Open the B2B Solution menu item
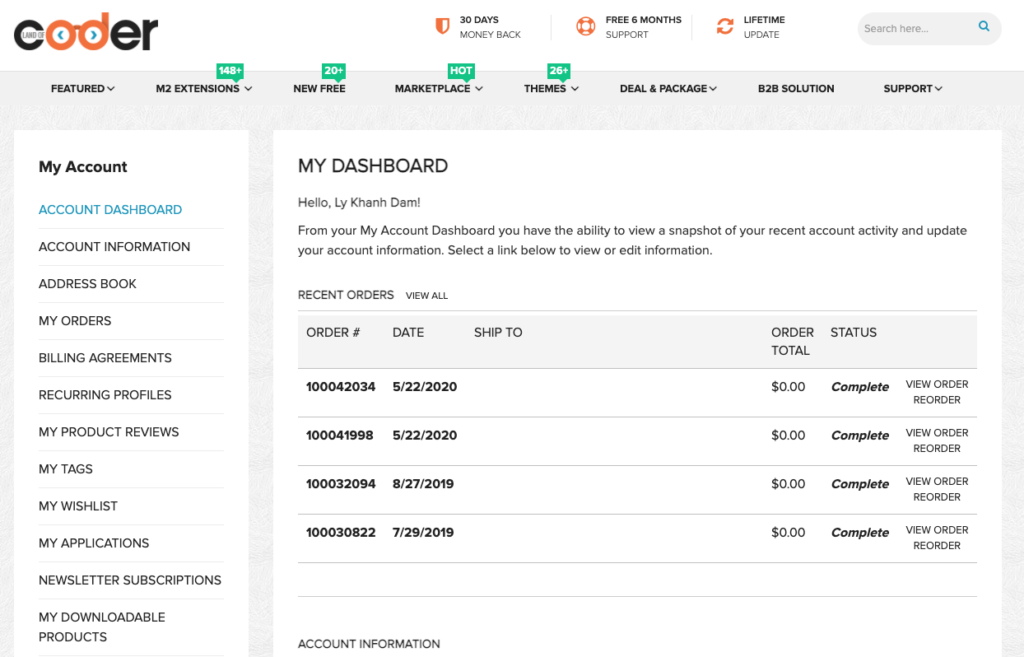The height and width of the screenshot is (657, 1024). [796, 89]
